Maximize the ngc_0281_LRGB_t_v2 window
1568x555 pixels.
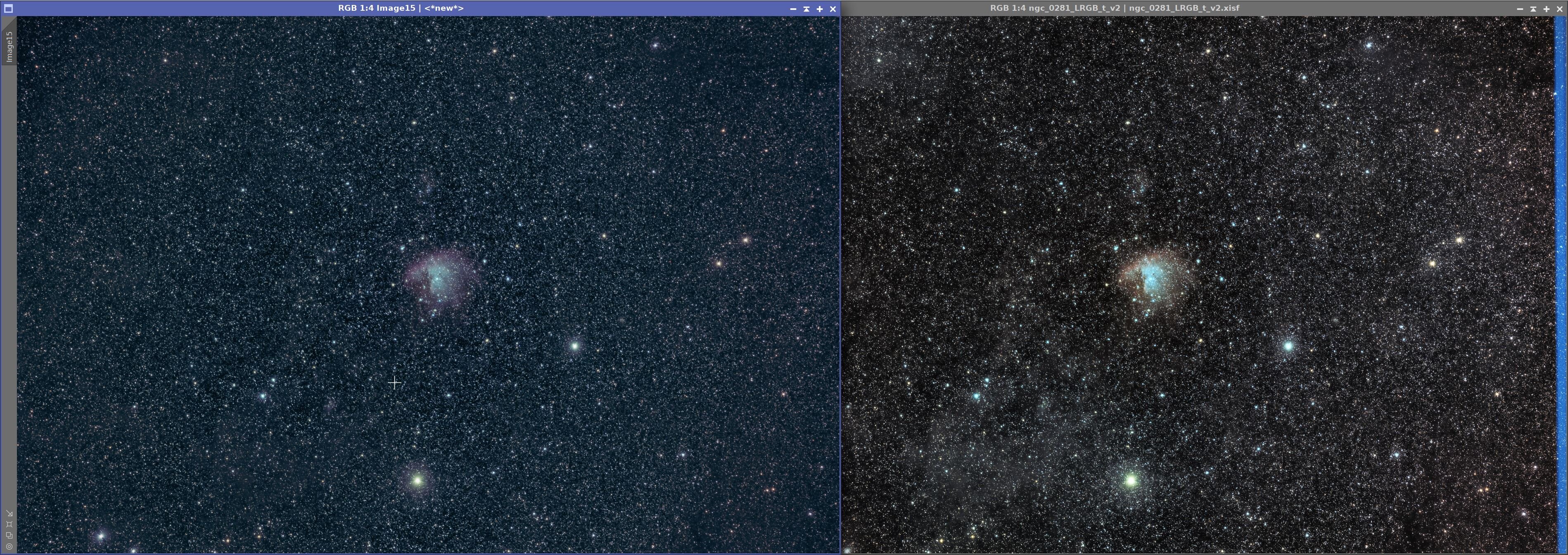coord(1546,9)
